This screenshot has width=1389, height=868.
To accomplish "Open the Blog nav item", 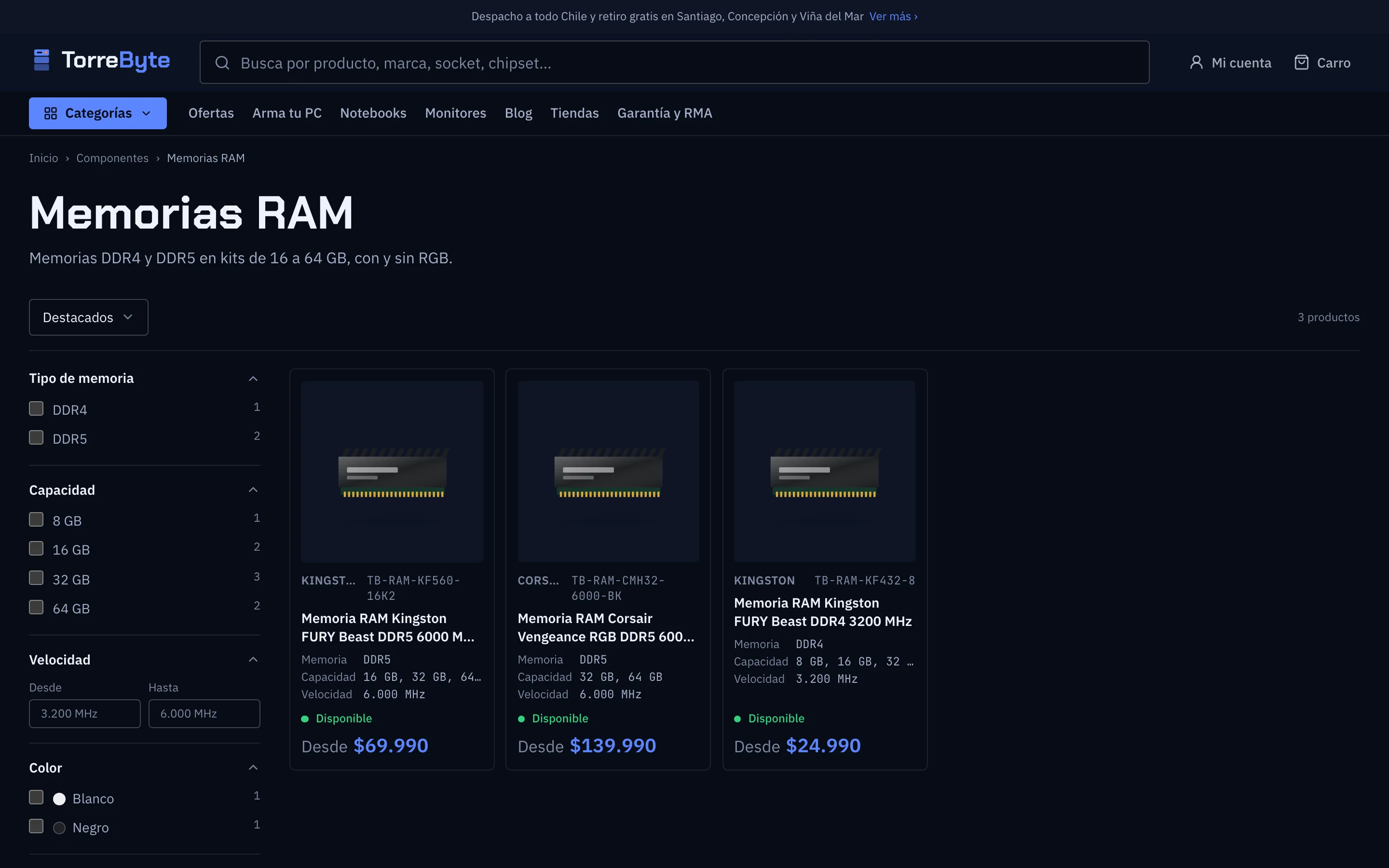I will pyautogui.click(x=518, y=113).
